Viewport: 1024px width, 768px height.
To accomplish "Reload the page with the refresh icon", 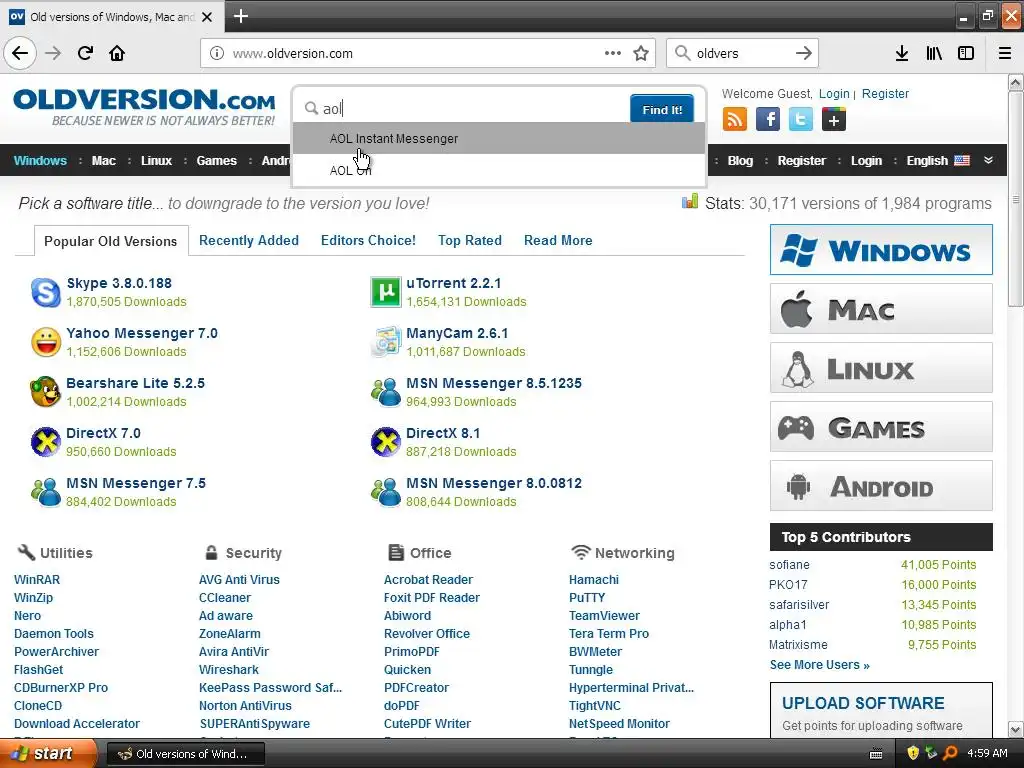I will [x=85, y=53].
